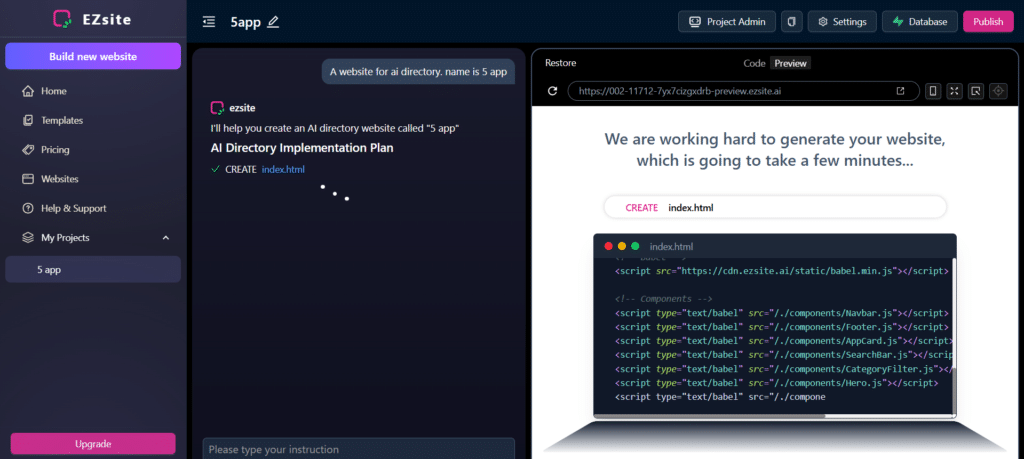
Task: Click the Footer.js script line
Action: (781, 326)
